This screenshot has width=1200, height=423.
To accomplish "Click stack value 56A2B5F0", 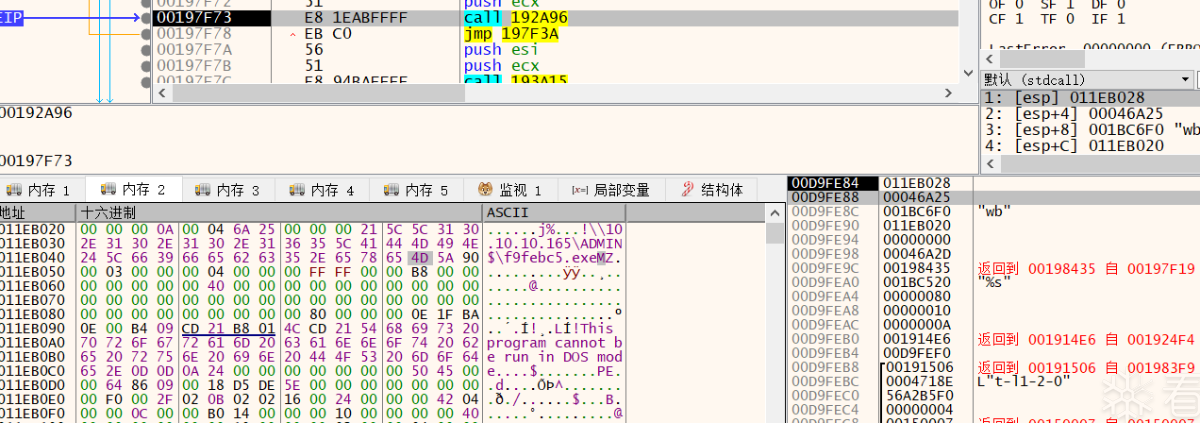I will click(920, 395).
